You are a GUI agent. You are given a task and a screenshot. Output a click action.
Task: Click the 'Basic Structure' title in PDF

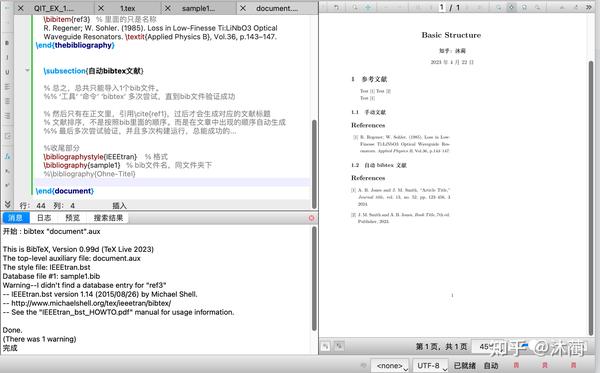(x=451, y=35)
